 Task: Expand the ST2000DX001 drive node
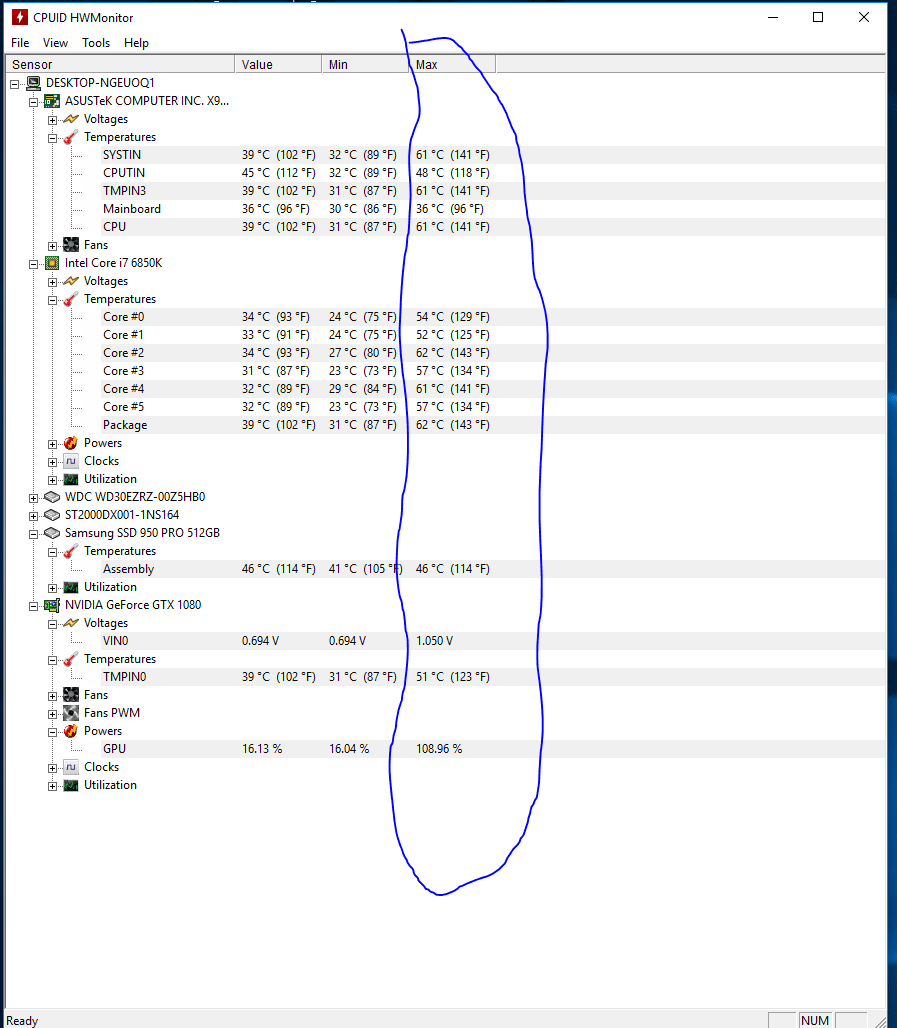coord(33,516)
